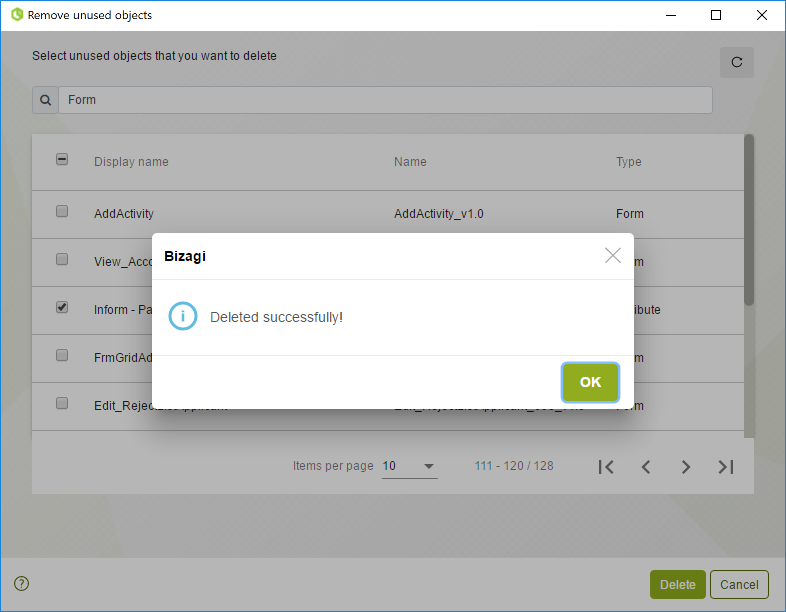Click the Name column header
The height and width of the screenshot is (612, 786).
pos(410,162)
